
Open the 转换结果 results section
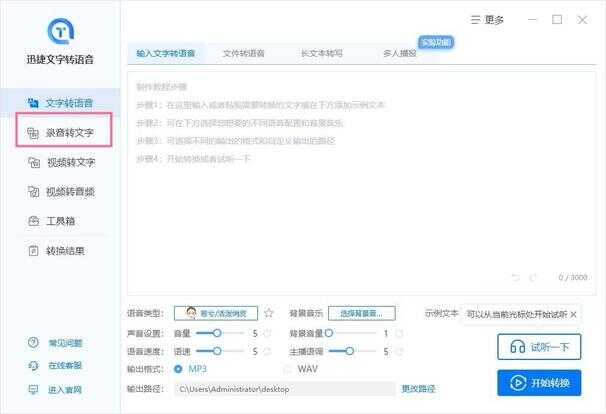point(56,251)
